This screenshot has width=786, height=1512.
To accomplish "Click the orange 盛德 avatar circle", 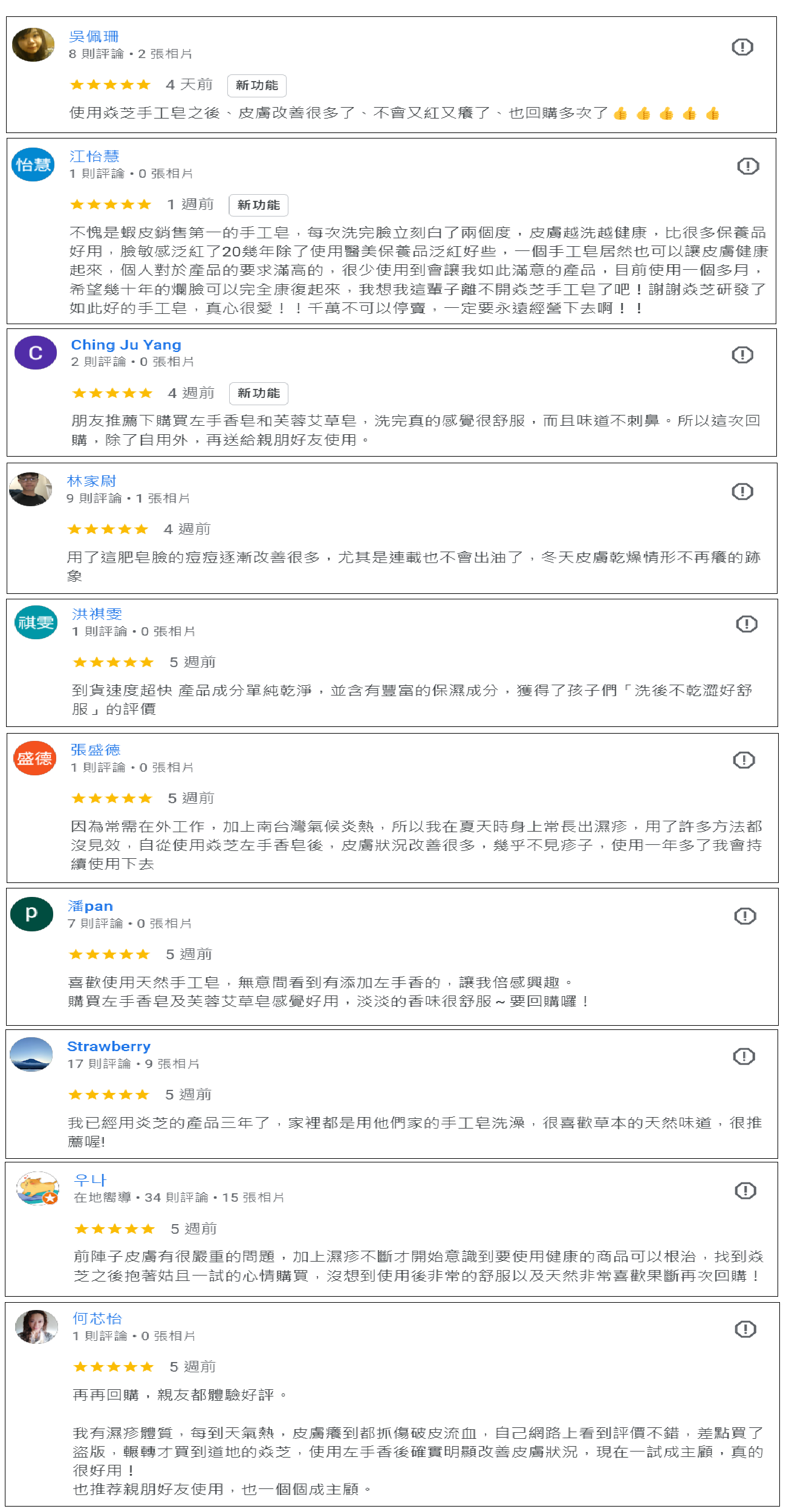I will click(35, 758).
